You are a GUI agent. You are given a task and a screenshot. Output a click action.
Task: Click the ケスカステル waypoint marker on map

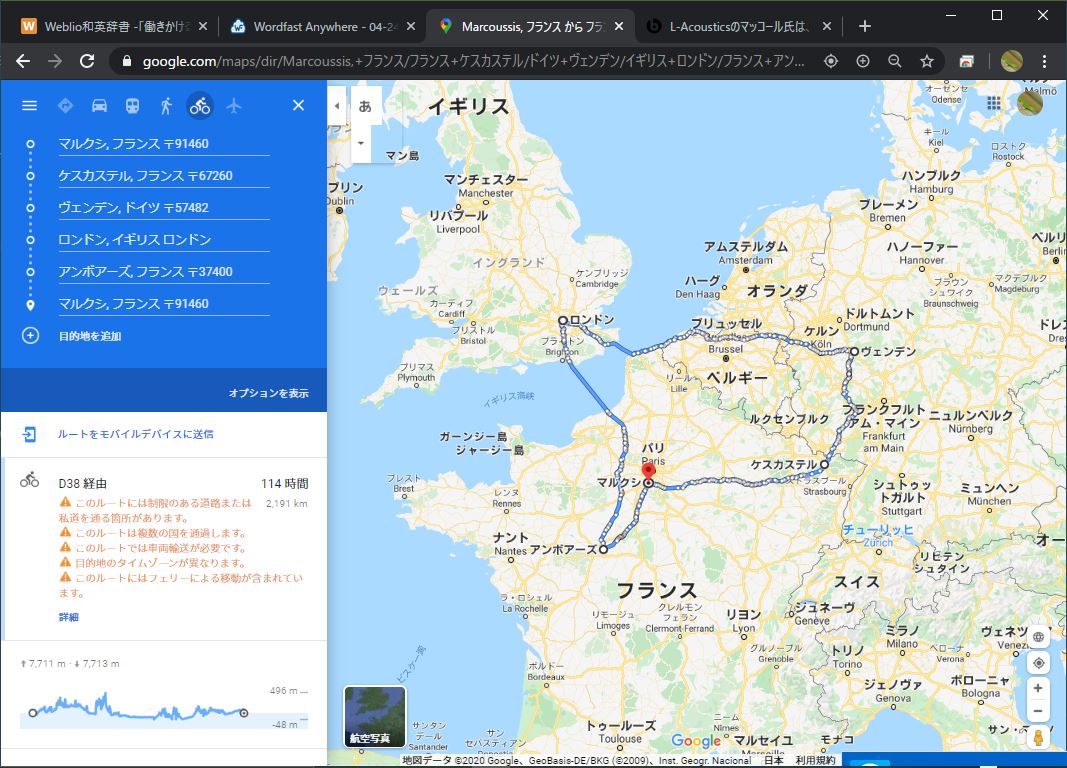coord(824,465)
